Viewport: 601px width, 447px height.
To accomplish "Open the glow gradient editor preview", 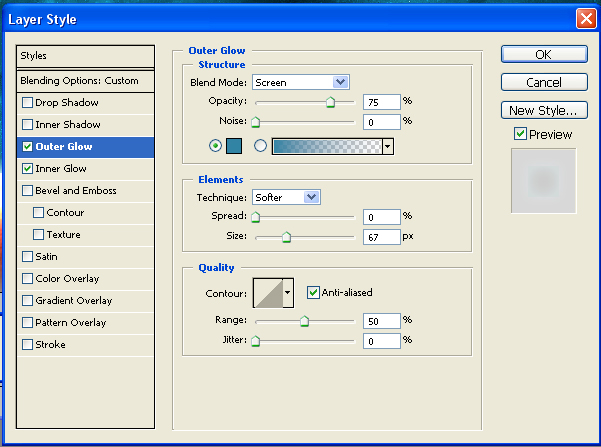I will click(326, 146).
